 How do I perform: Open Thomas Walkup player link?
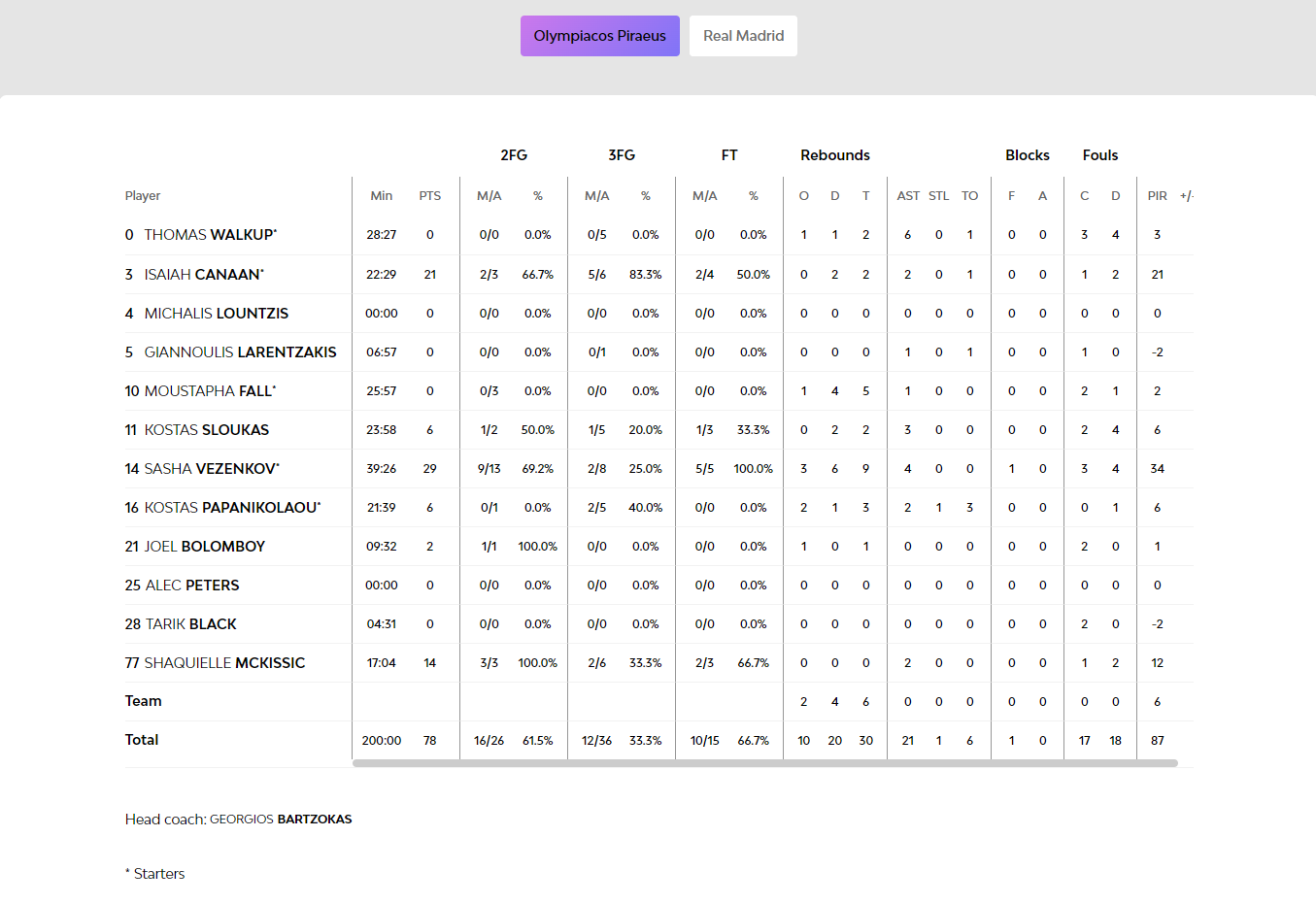pos(209,235)
